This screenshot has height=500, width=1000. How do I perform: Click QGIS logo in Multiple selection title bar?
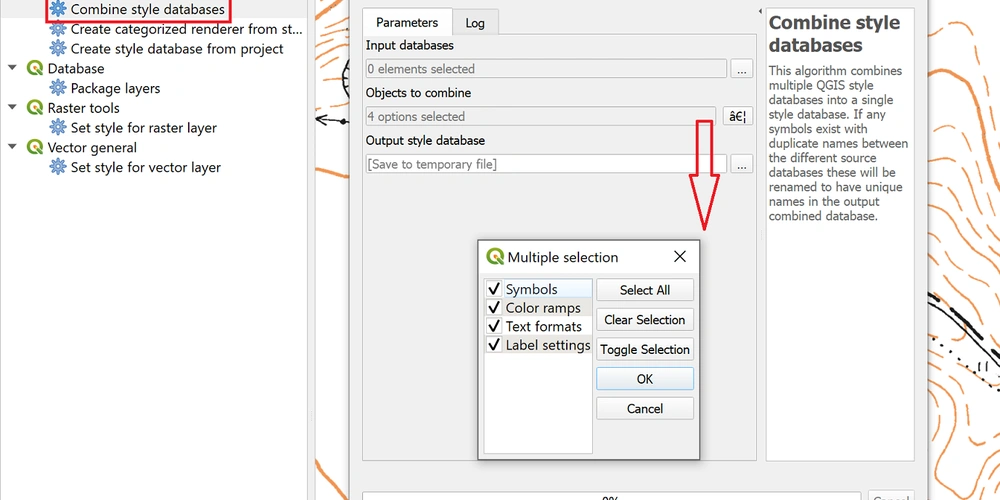[x=495, y=257]
